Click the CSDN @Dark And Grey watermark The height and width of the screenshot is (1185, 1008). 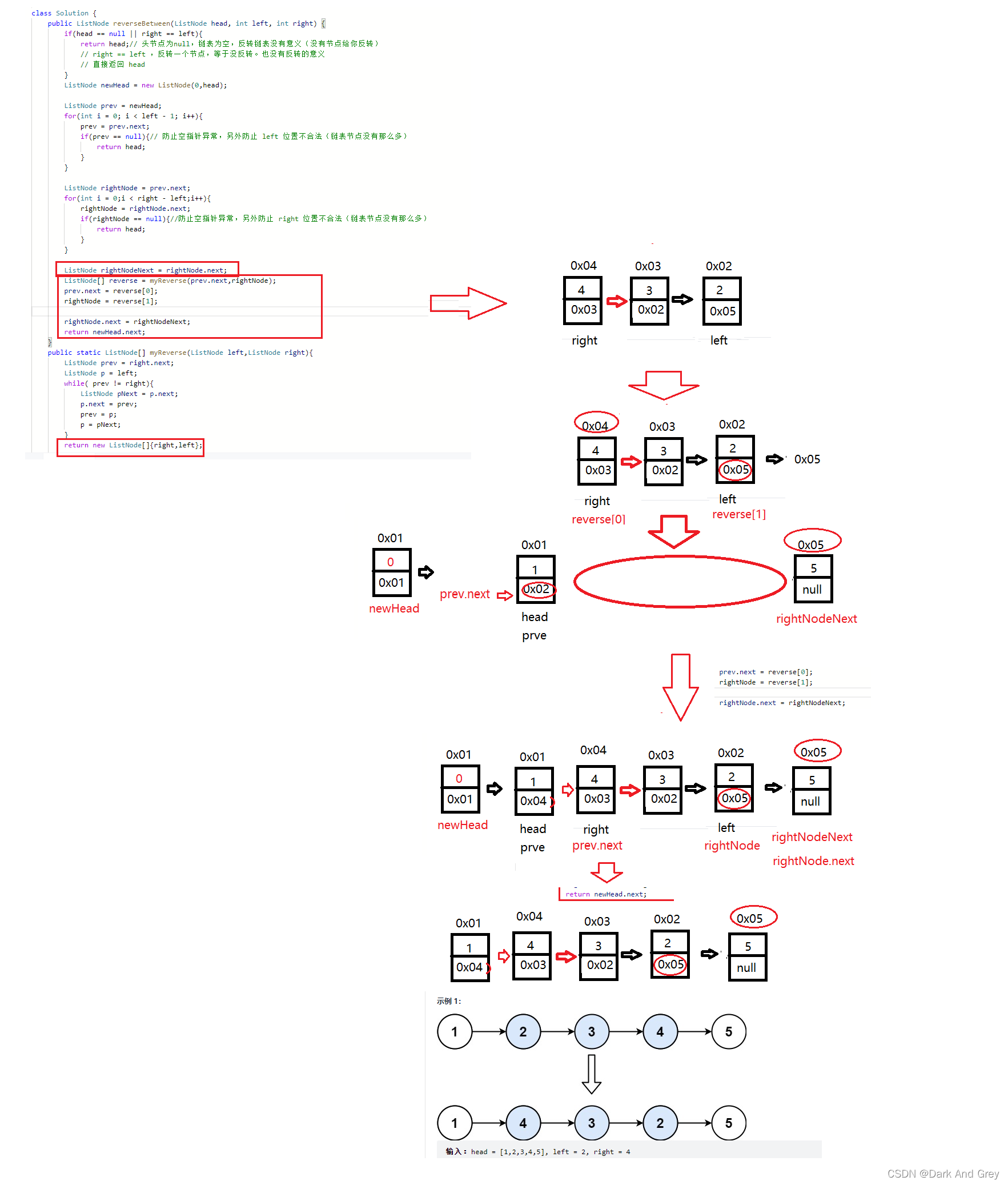[942, 1174]
